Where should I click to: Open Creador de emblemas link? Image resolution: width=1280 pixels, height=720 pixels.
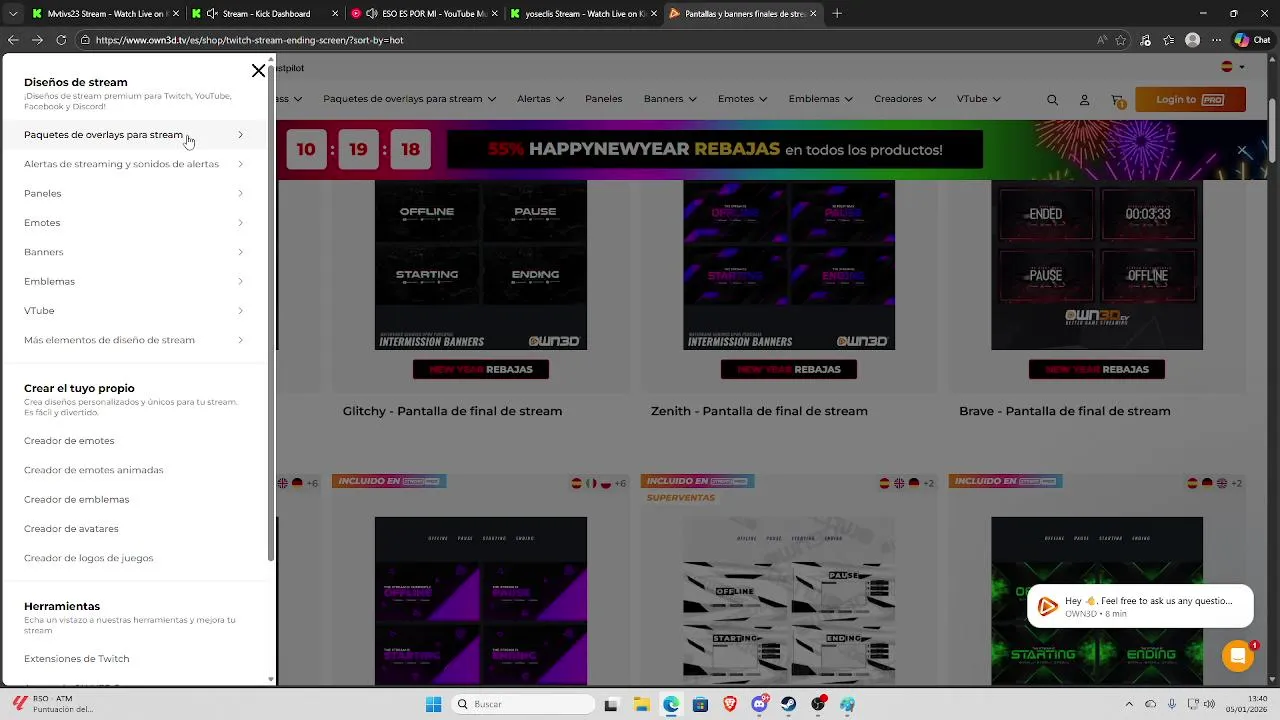tap(76, 499)
